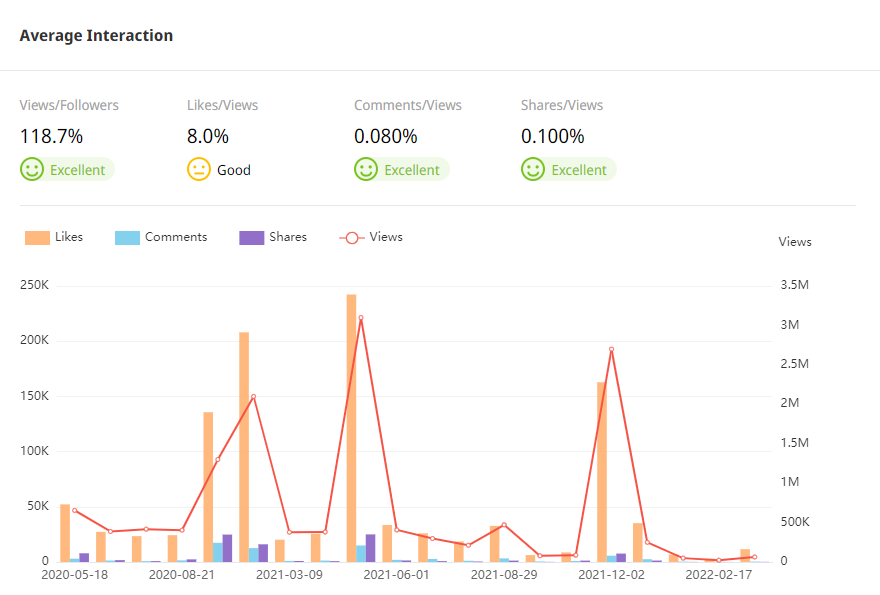Click the 8.0% Likes/Views value

208,136
